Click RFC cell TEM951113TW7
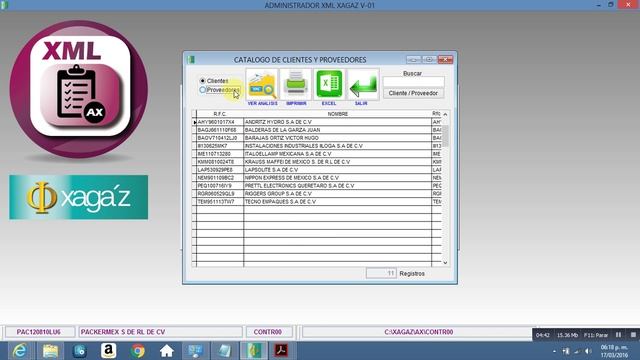Viewport: 640px width, 360px height. point(220,202)
